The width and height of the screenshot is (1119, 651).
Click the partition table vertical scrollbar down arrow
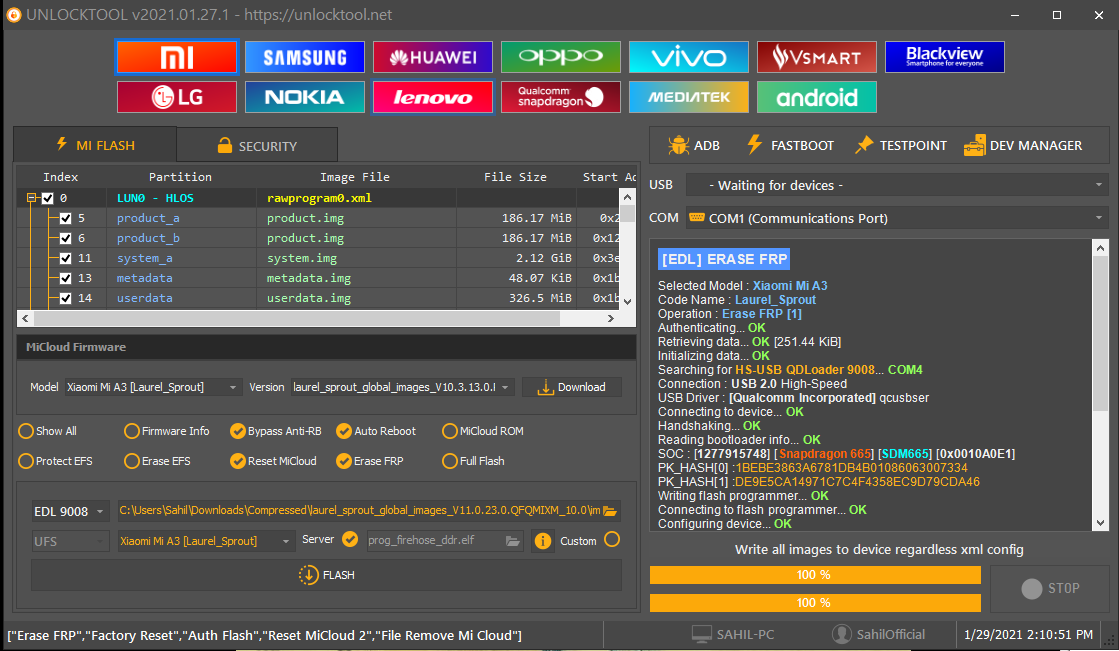tap(627, 301)
